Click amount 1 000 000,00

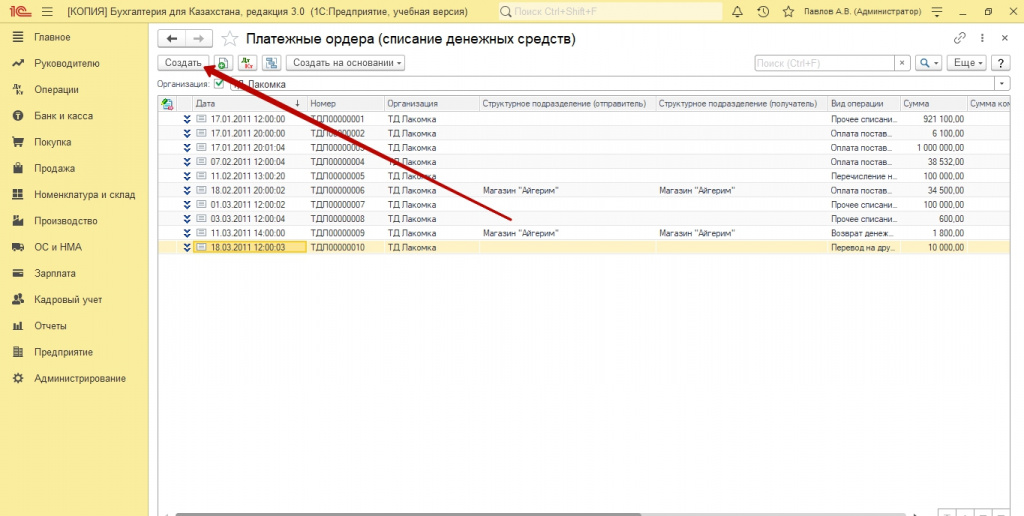(940, 148)
